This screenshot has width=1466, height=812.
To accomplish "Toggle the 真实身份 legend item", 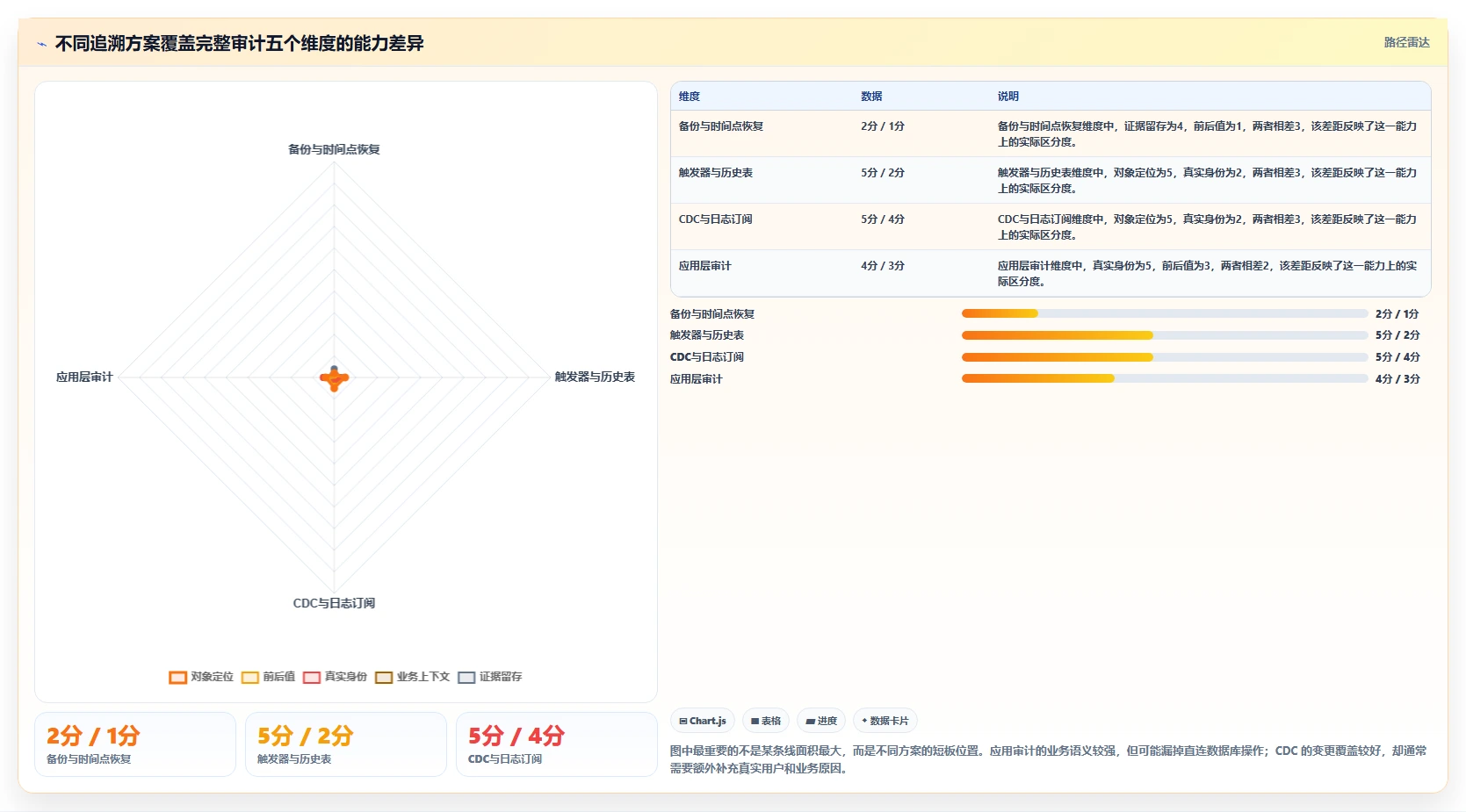I will tap(335, 677).
